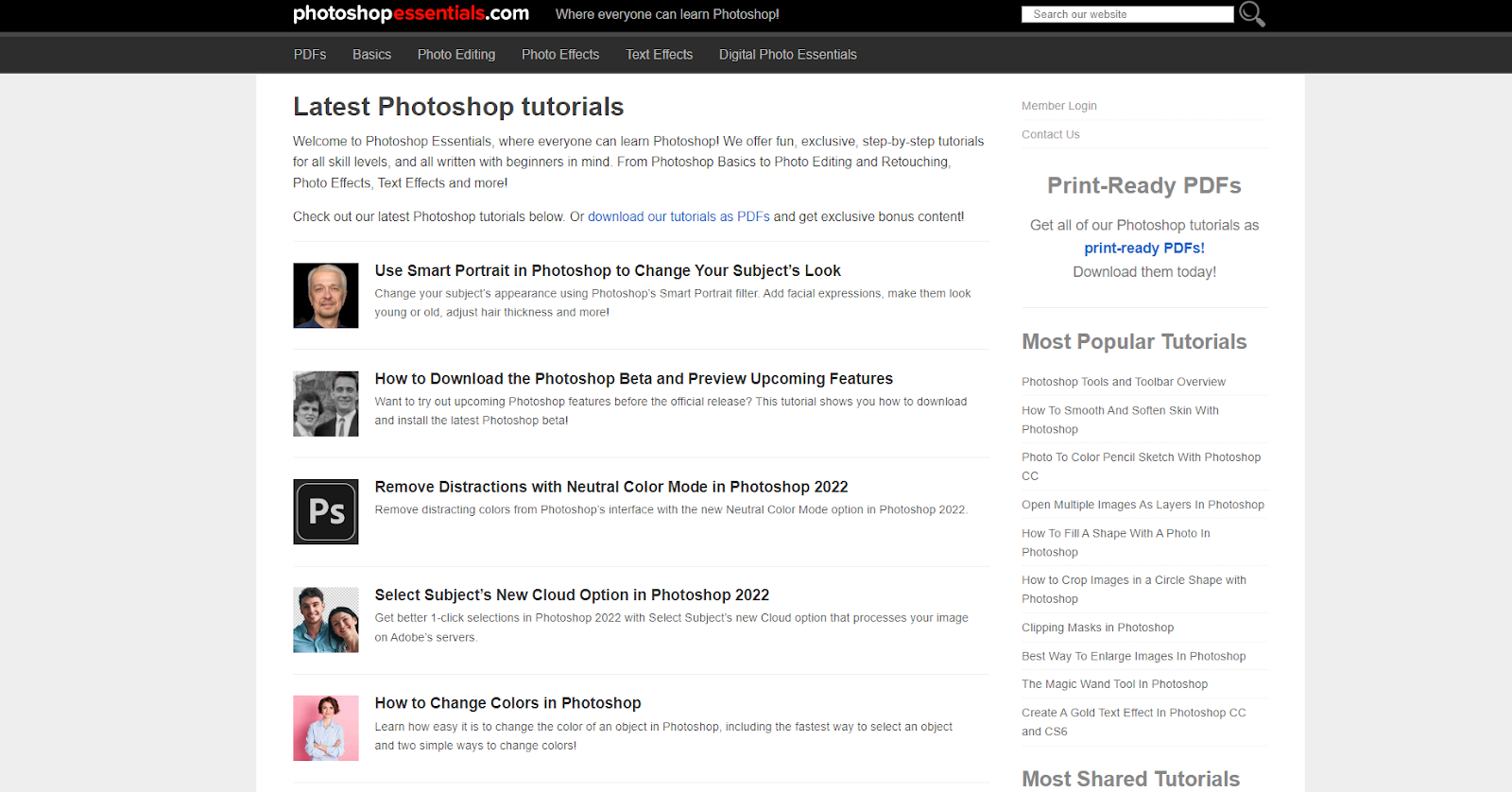Open Photo To Color Pencil Sketch link
The width and height of the screenshot is (1512, 792).
(x=1142, y=467)
